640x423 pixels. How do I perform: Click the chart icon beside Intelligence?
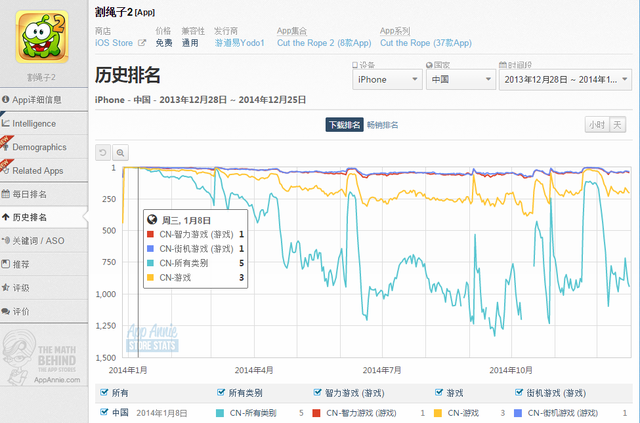click(5, 123)
